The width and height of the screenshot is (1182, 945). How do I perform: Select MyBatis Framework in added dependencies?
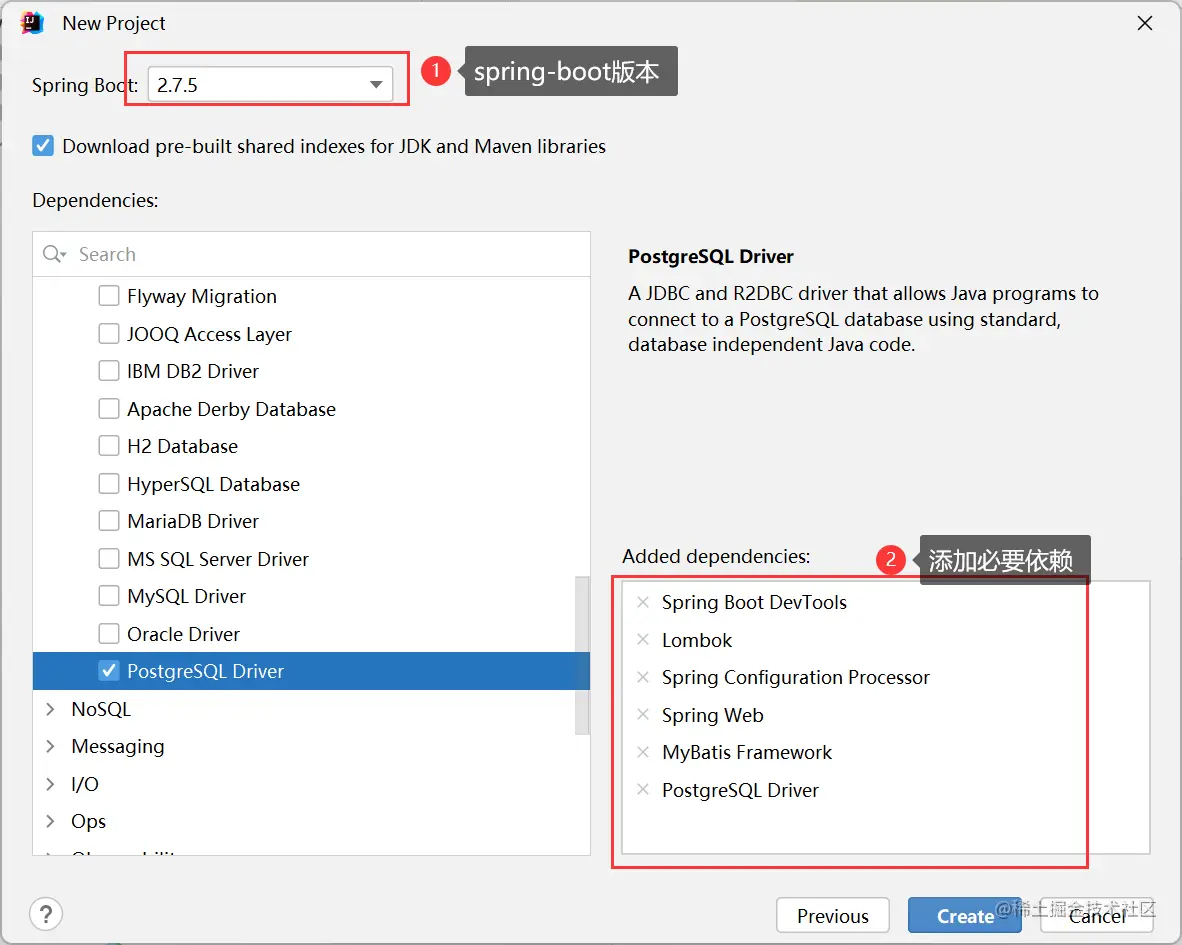tap(746, 752)
